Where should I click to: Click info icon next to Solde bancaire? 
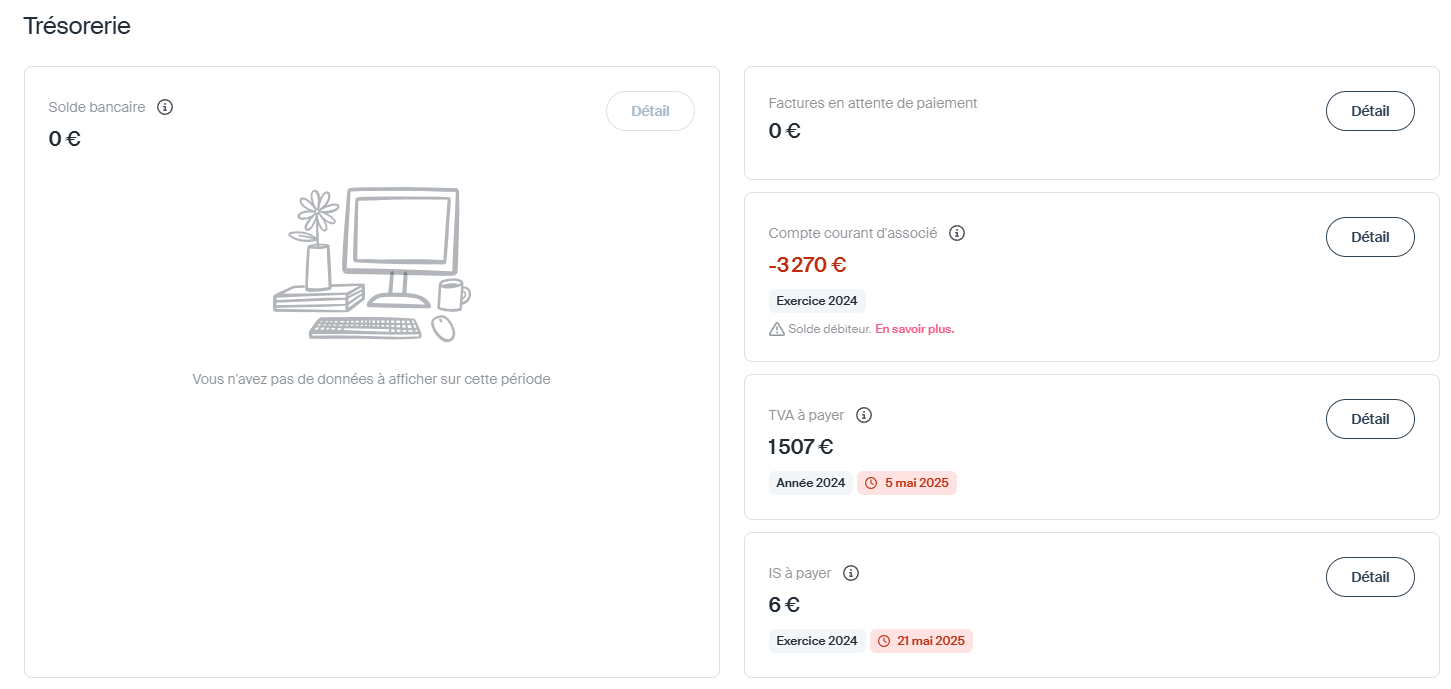point(166,107)
